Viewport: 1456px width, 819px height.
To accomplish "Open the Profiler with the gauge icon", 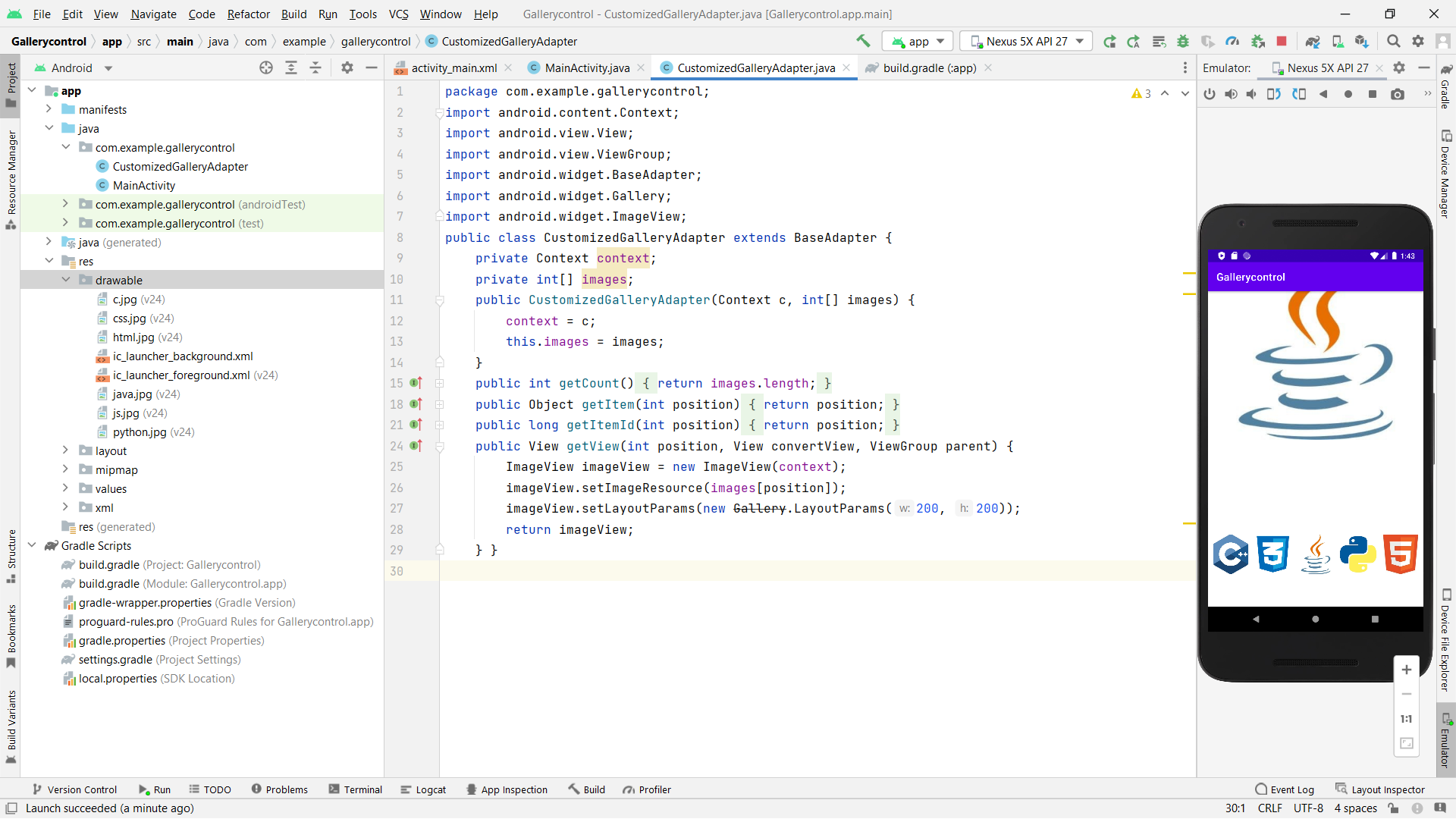I will [x=1232, y=41].
